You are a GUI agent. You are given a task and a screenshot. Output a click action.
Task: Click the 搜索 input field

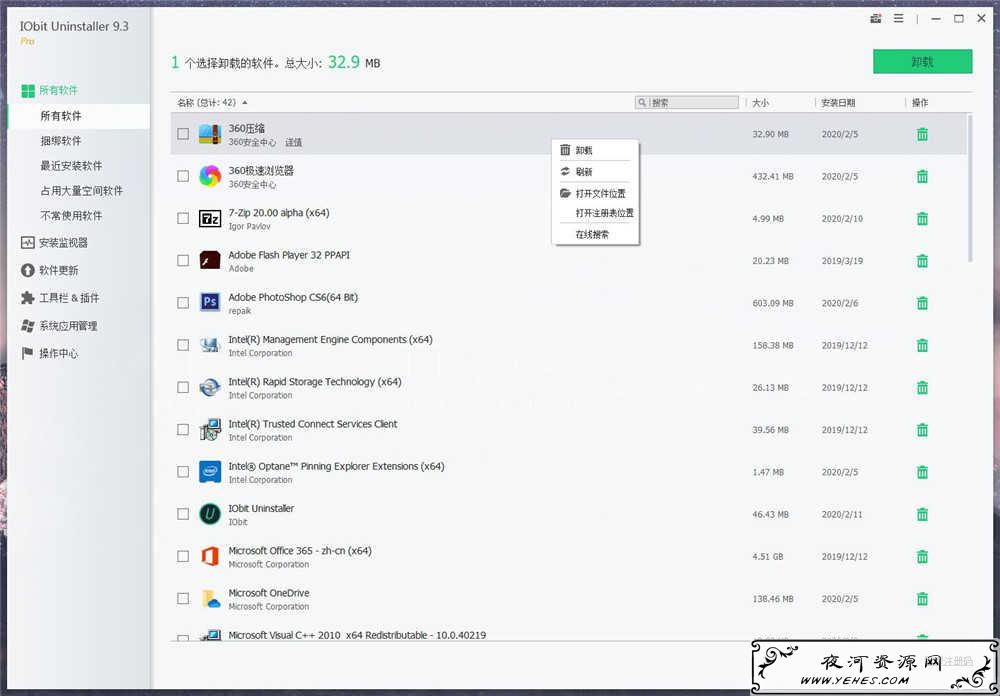pos(687,102)
